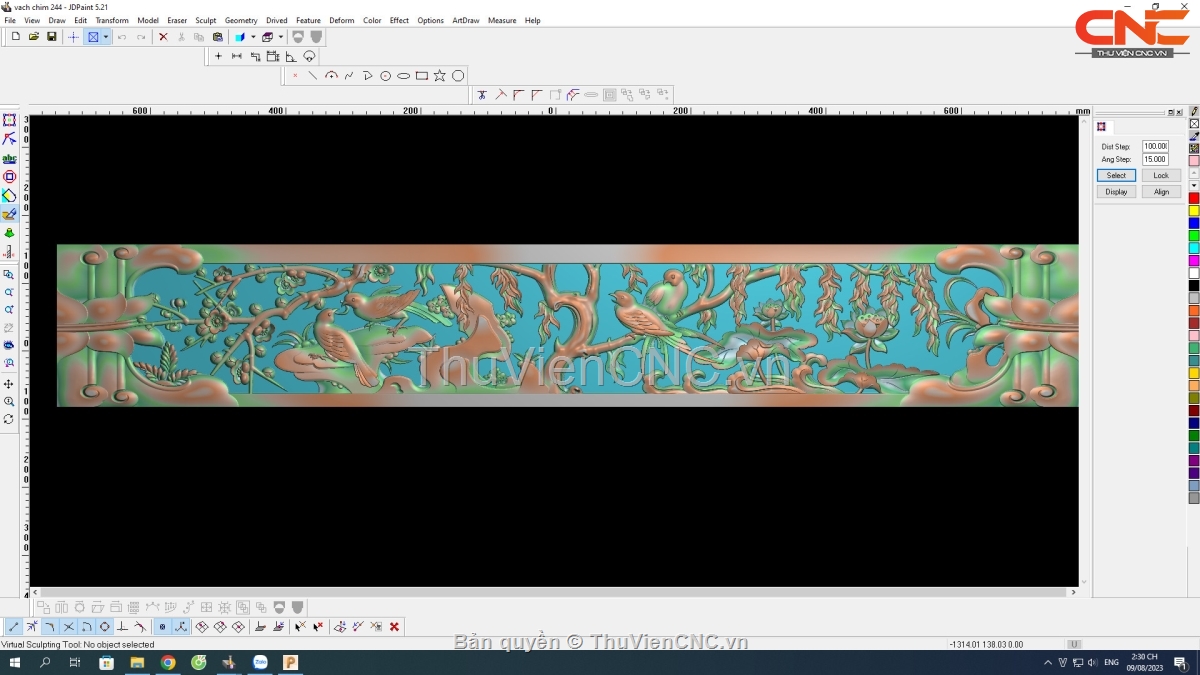Click the Display button
This screenshot has width=1200, height=675.
(1116, 191)
